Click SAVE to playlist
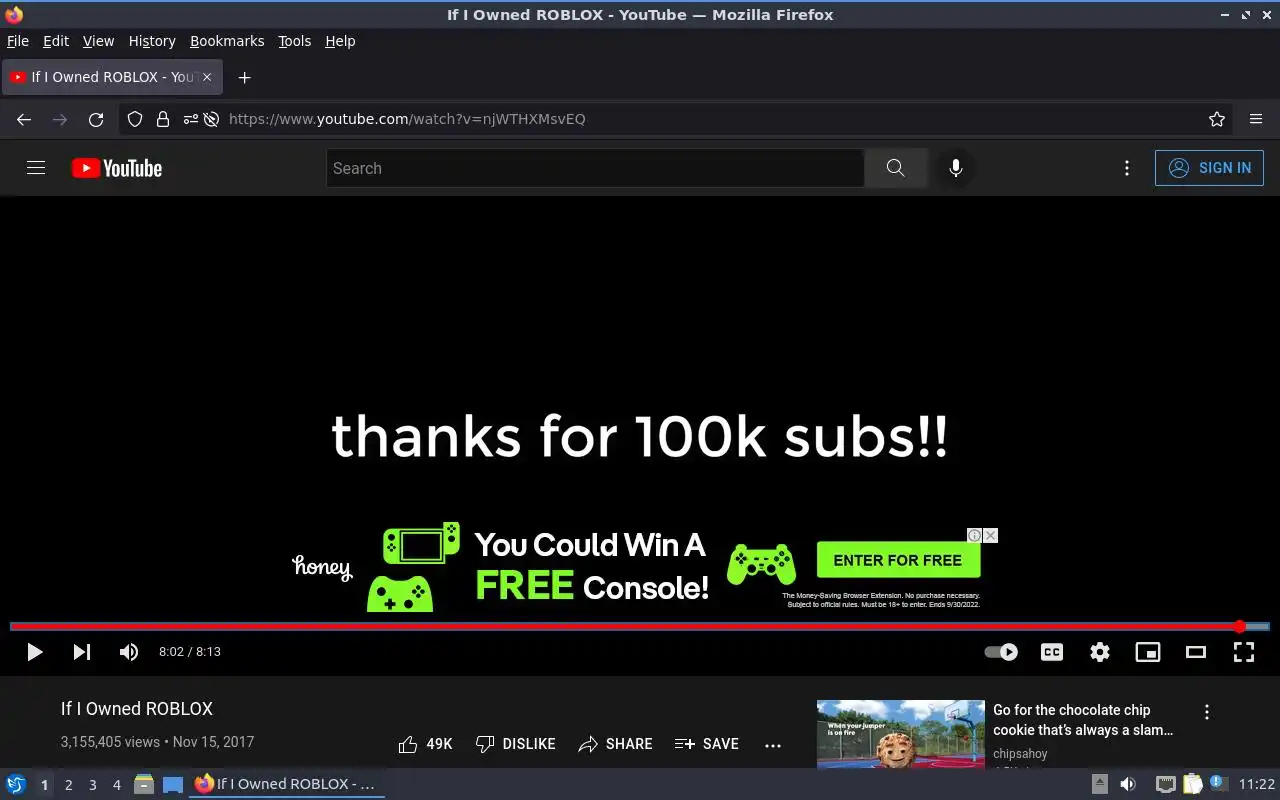 click(x=707, y=744)
